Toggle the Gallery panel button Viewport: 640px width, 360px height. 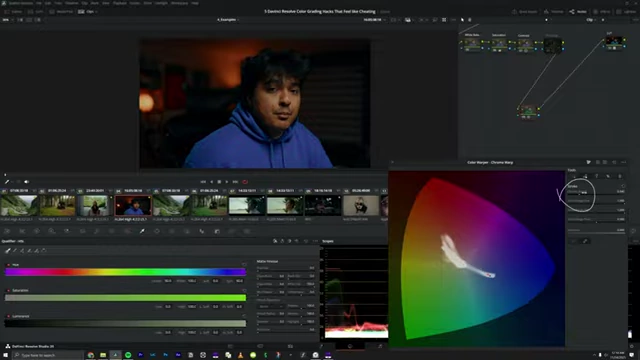13,12
